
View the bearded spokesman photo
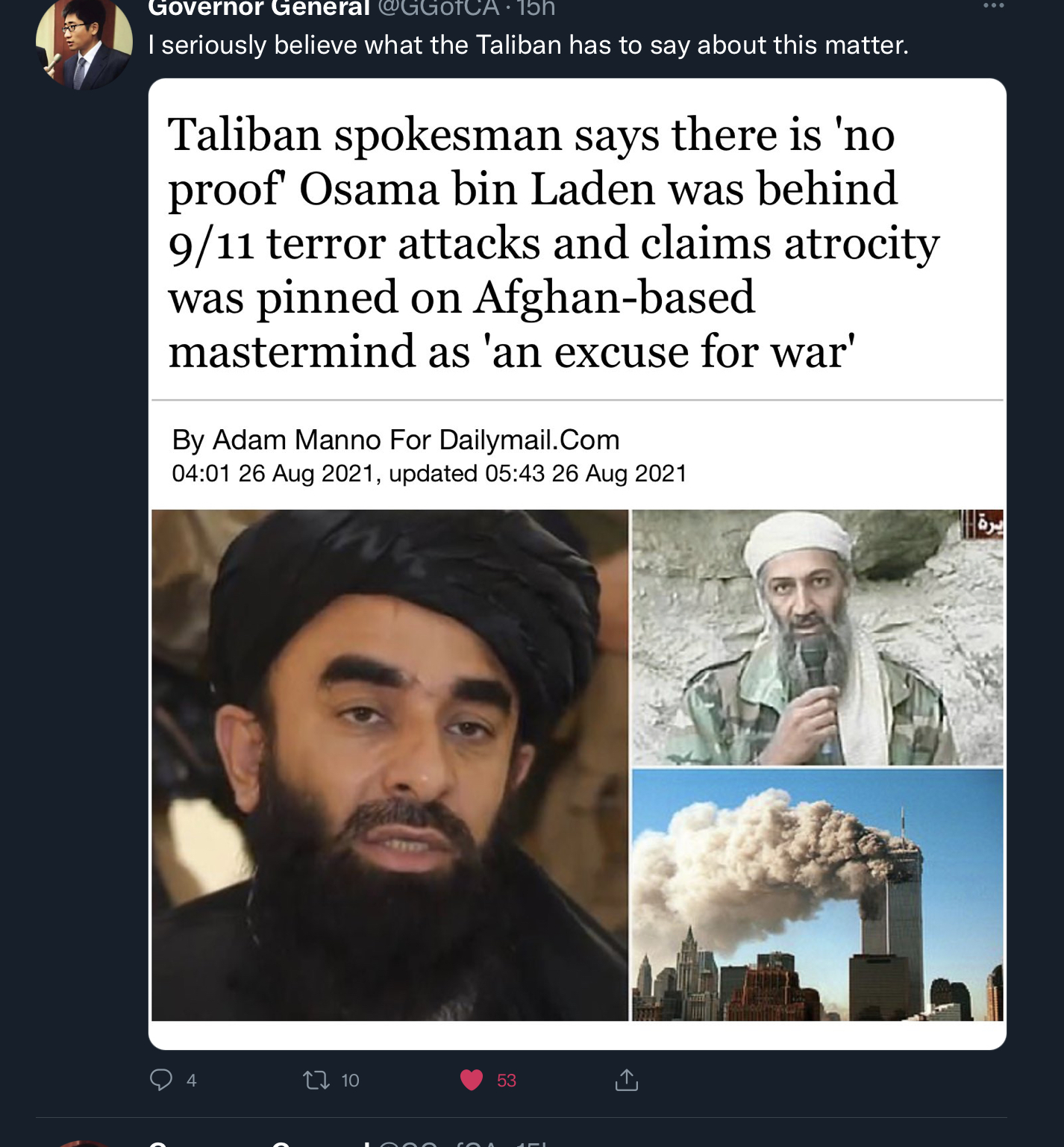389,765
